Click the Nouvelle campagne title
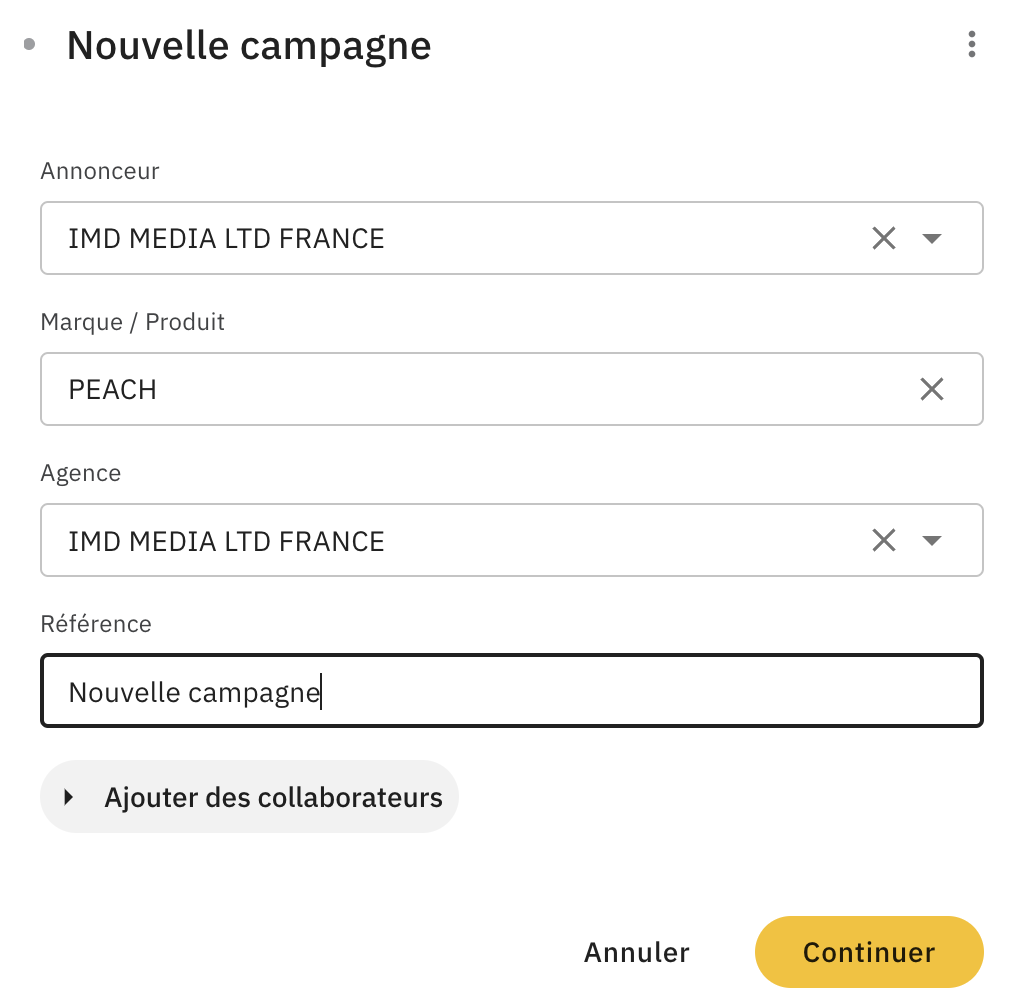Image resolution: width=1026 pixels, height=1006 pixels. pos(248,45)
